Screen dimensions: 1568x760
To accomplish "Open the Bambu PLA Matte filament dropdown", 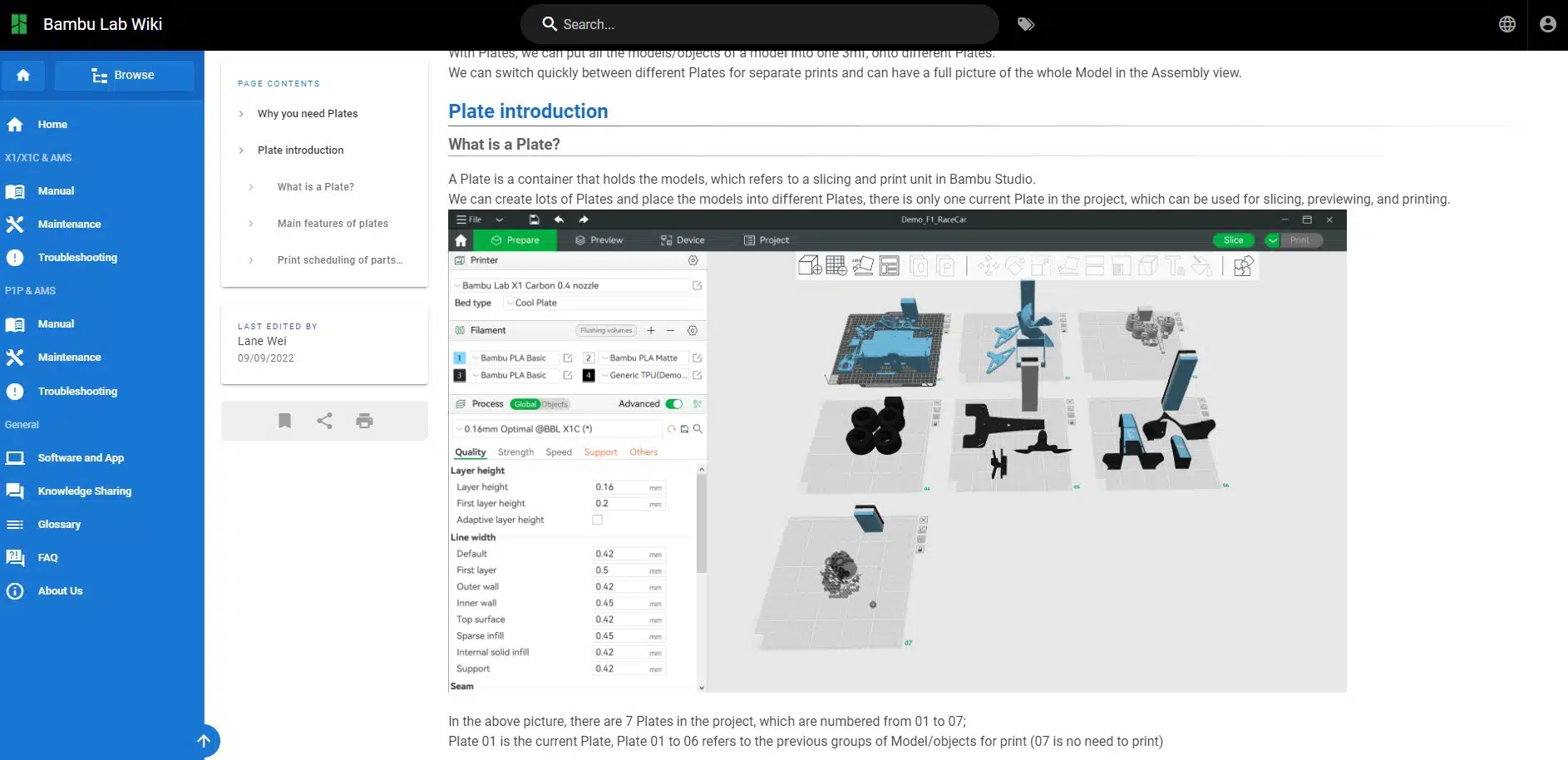I will (643, 358).
